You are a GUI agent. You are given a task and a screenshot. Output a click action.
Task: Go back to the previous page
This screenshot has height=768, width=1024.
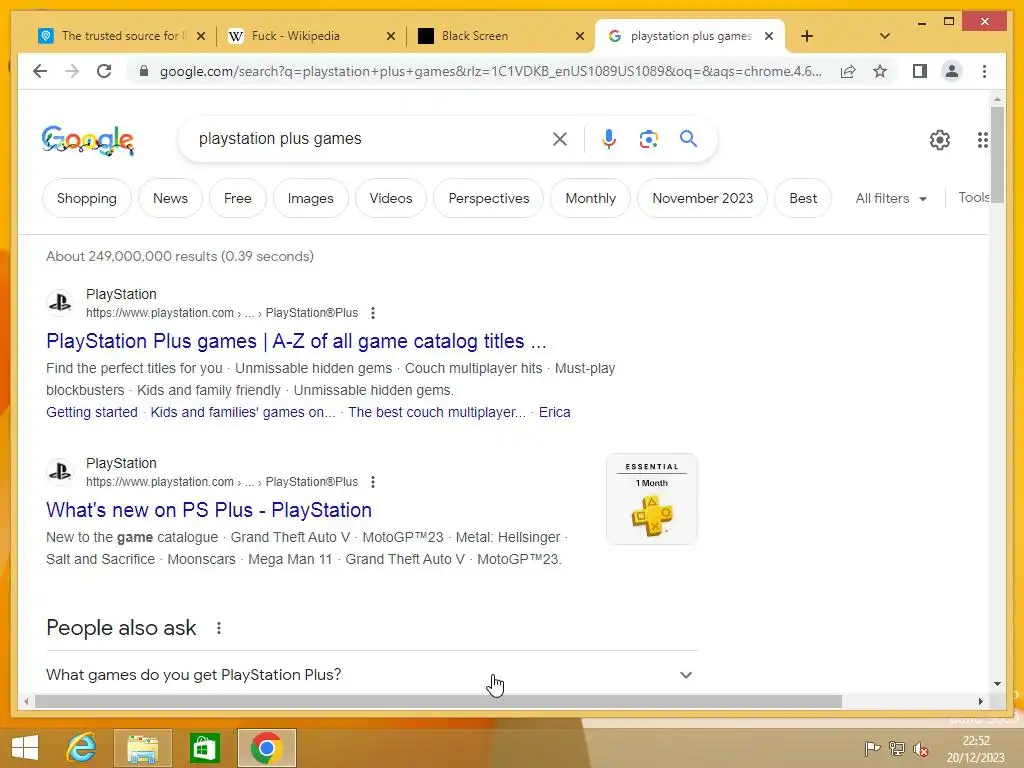click(40, 71)
